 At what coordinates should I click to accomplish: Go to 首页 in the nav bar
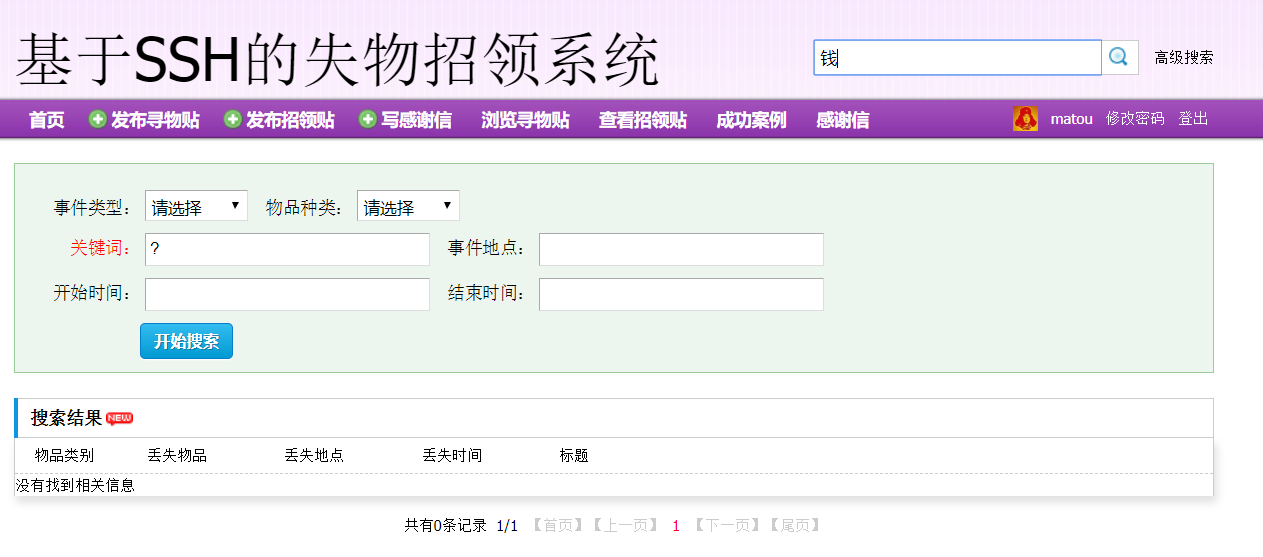(x=46, y=120)
